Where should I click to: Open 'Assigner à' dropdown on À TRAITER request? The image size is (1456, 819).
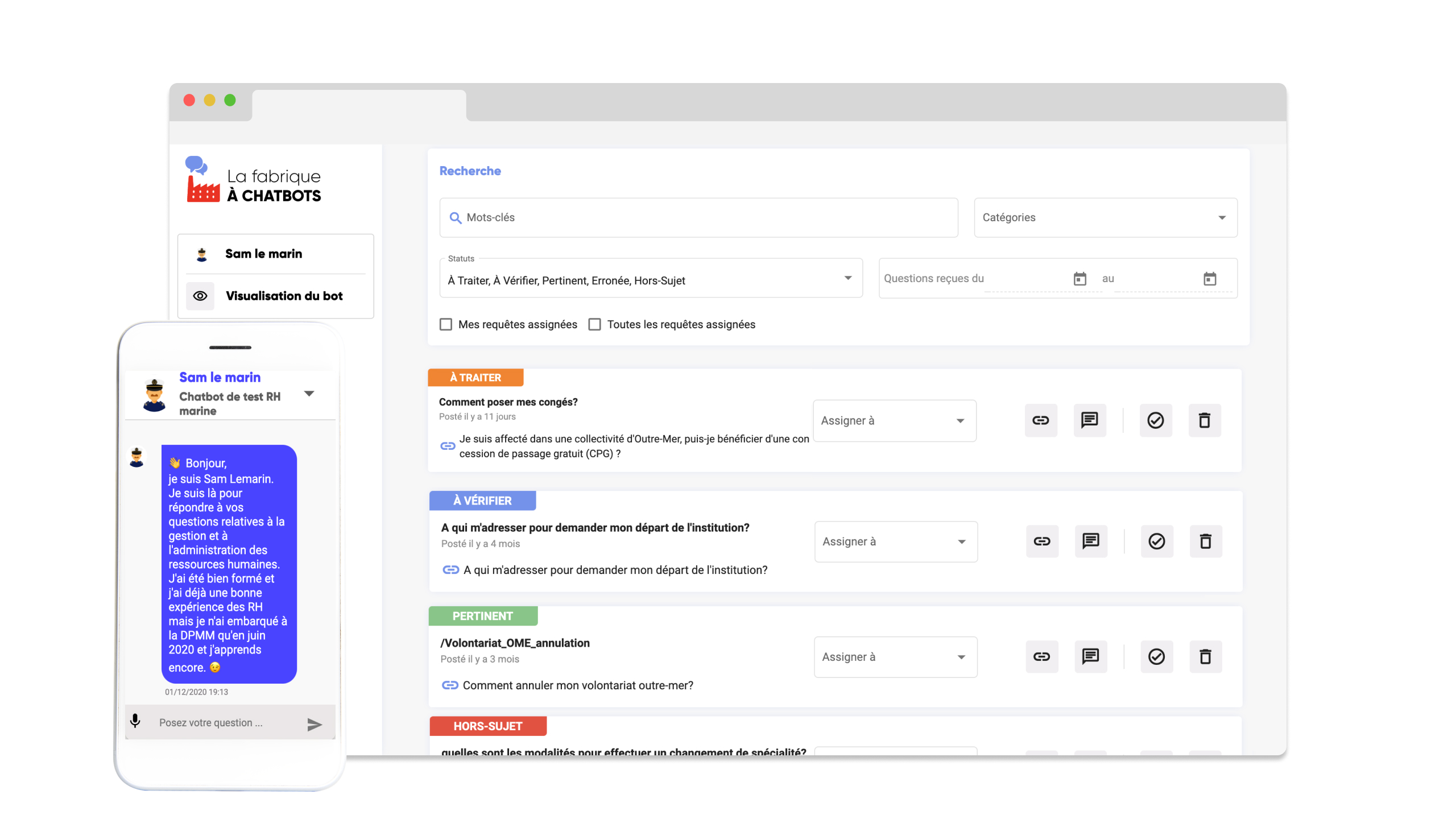(x=894, y=420)
